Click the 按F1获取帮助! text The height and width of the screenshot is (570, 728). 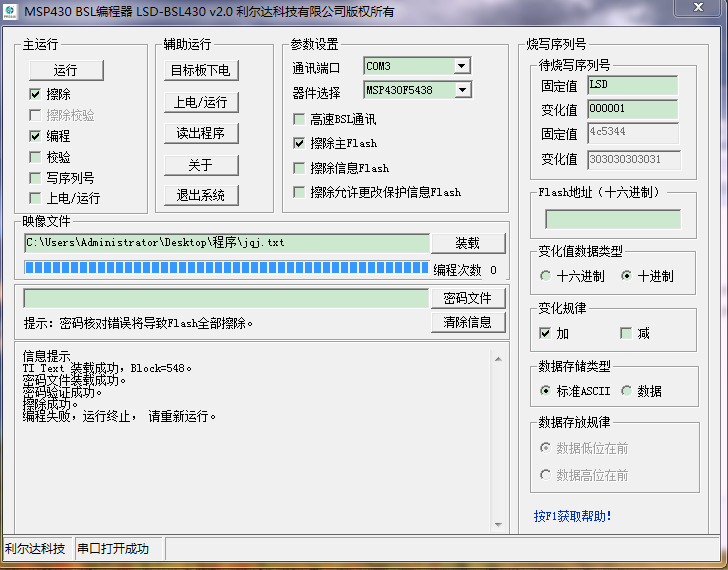click(572, 516)
